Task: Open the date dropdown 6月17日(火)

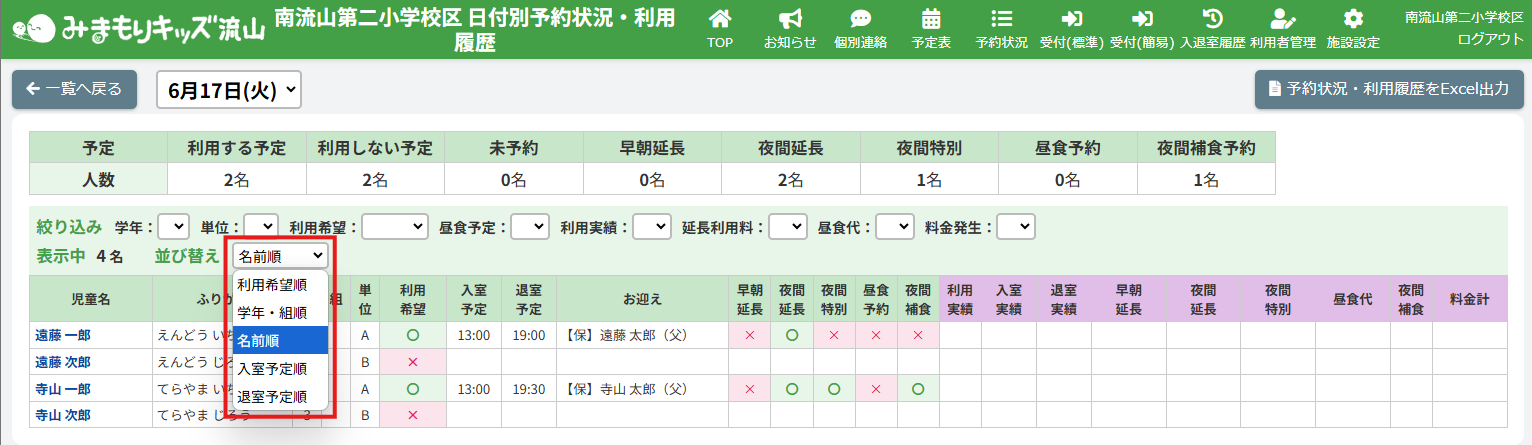Action: coord(229,89)
